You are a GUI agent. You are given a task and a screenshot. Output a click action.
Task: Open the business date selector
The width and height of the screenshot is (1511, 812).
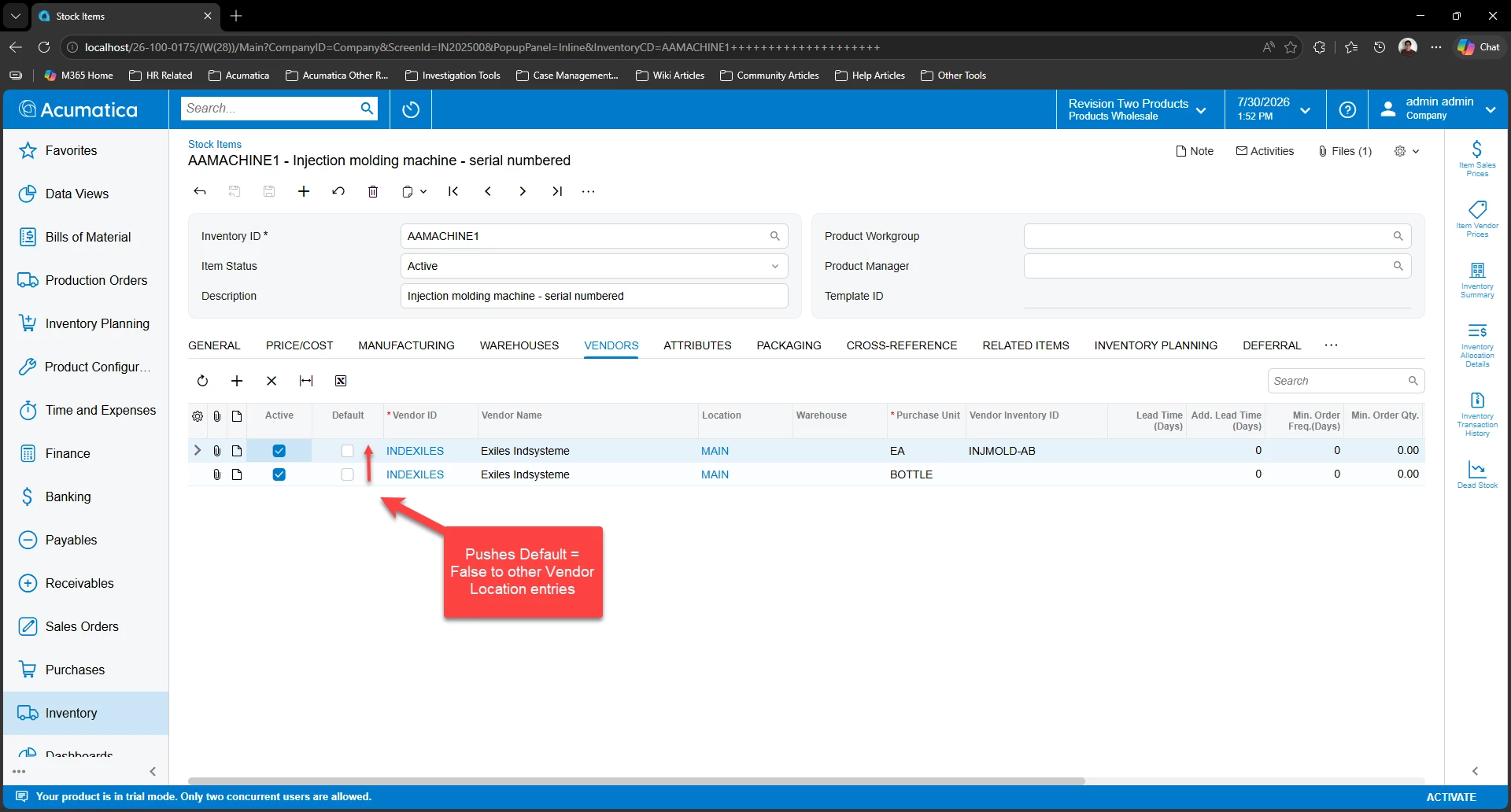[x=1274, y=109]
